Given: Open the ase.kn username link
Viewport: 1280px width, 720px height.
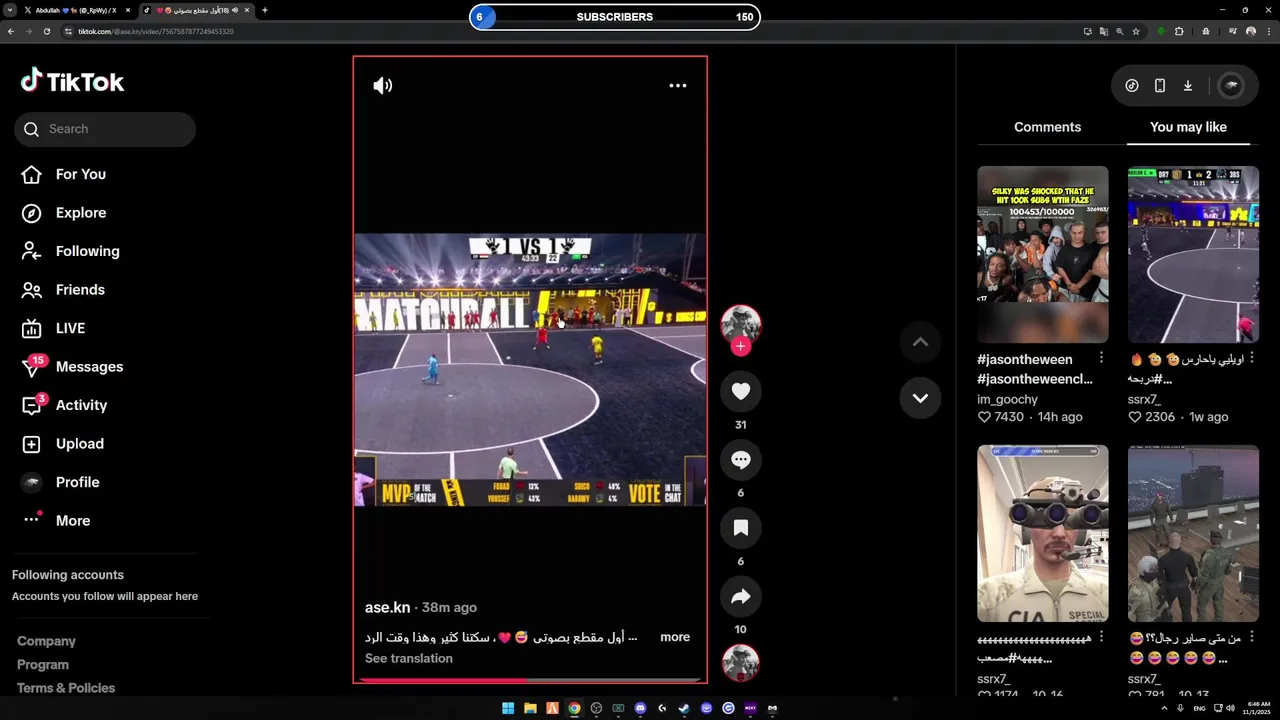Looking at the screenshot, I should tap(387, 607).
